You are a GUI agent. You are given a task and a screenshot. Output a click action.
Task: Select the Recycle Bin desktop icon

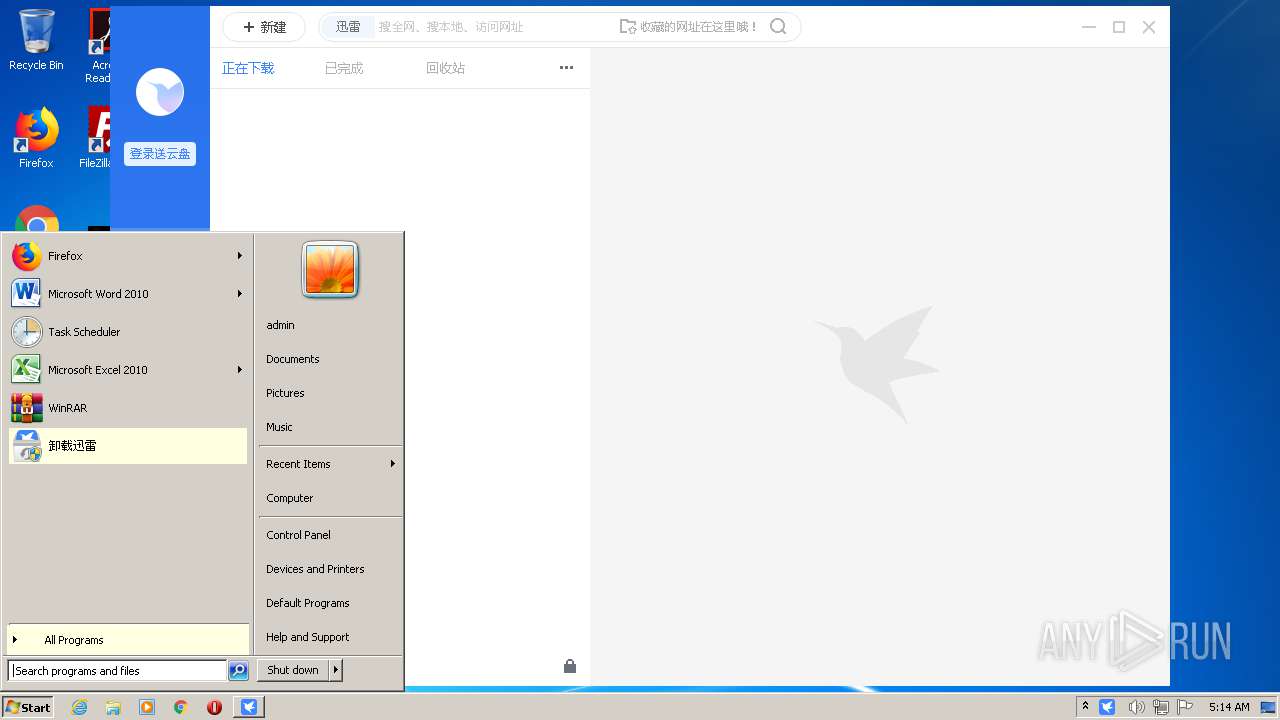coord(36,40)
